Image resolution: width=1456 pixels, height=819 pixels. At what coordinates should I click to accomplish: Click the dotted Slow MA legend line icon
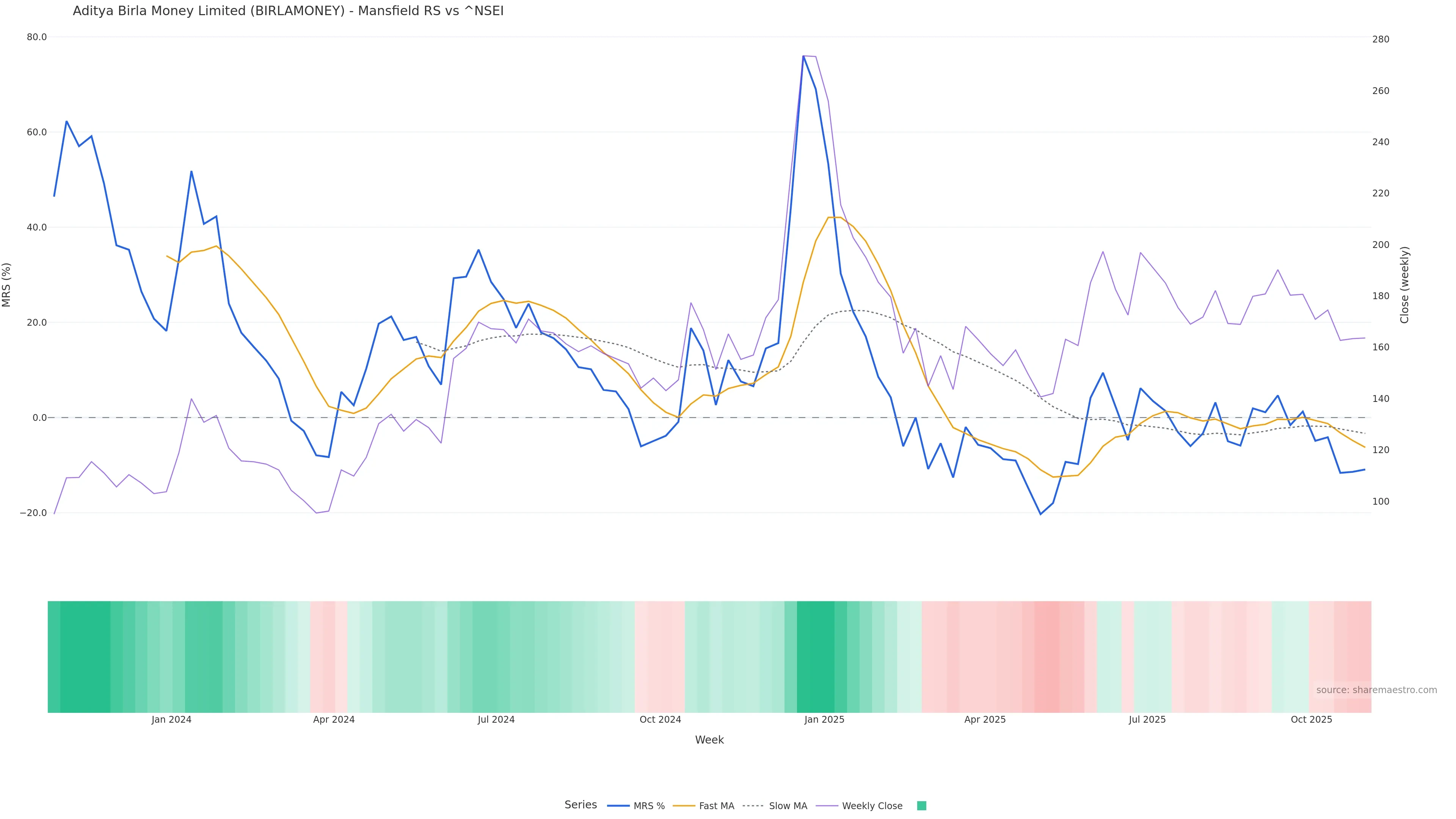click(x=753, y=806)
